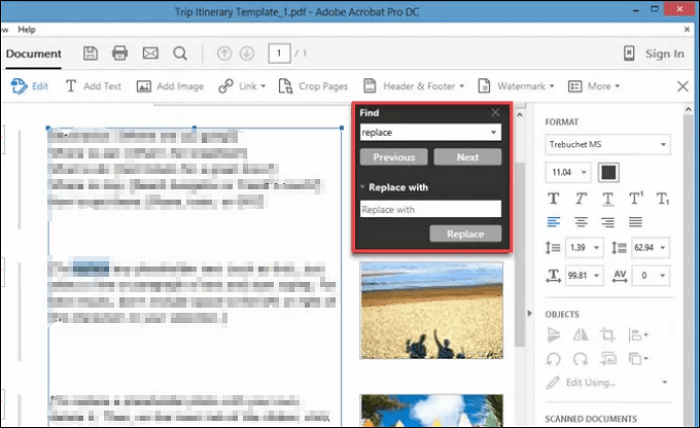Screen dimensions: 700x428
Task: Switch to the Document tab
Action: [33, 54]
